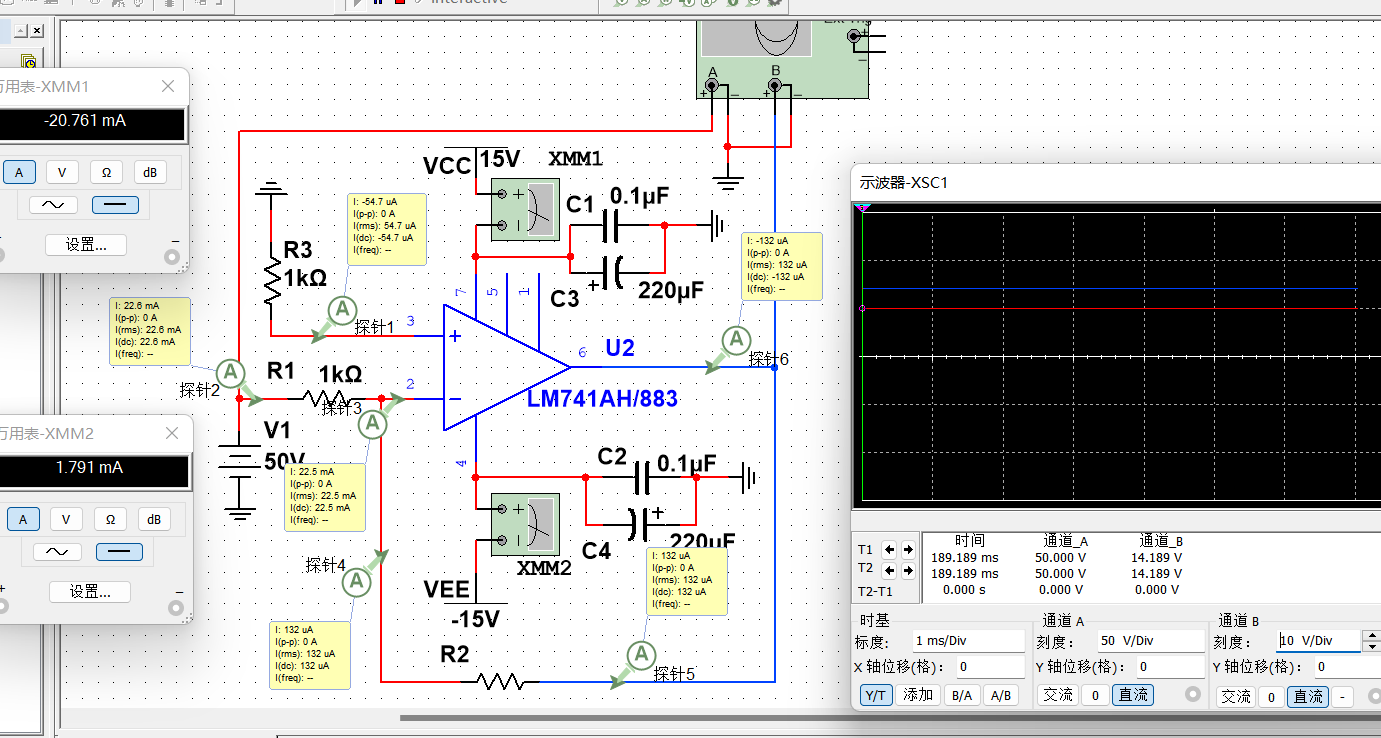Select Ammeter mode in XMM1 multimeter
This screenshot has height=738, width=1381.
tap(18, 172)
